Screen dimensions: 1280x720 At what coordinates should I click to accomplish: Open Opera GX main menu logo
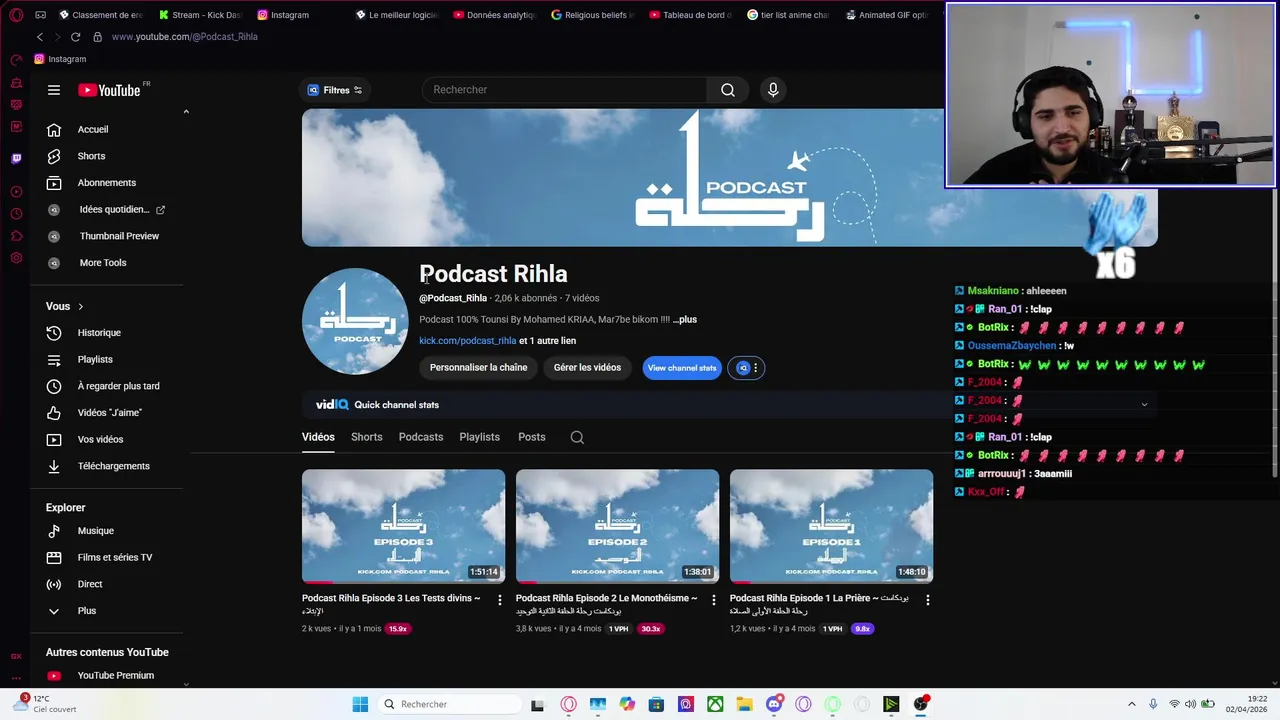[x=15, y=15]
